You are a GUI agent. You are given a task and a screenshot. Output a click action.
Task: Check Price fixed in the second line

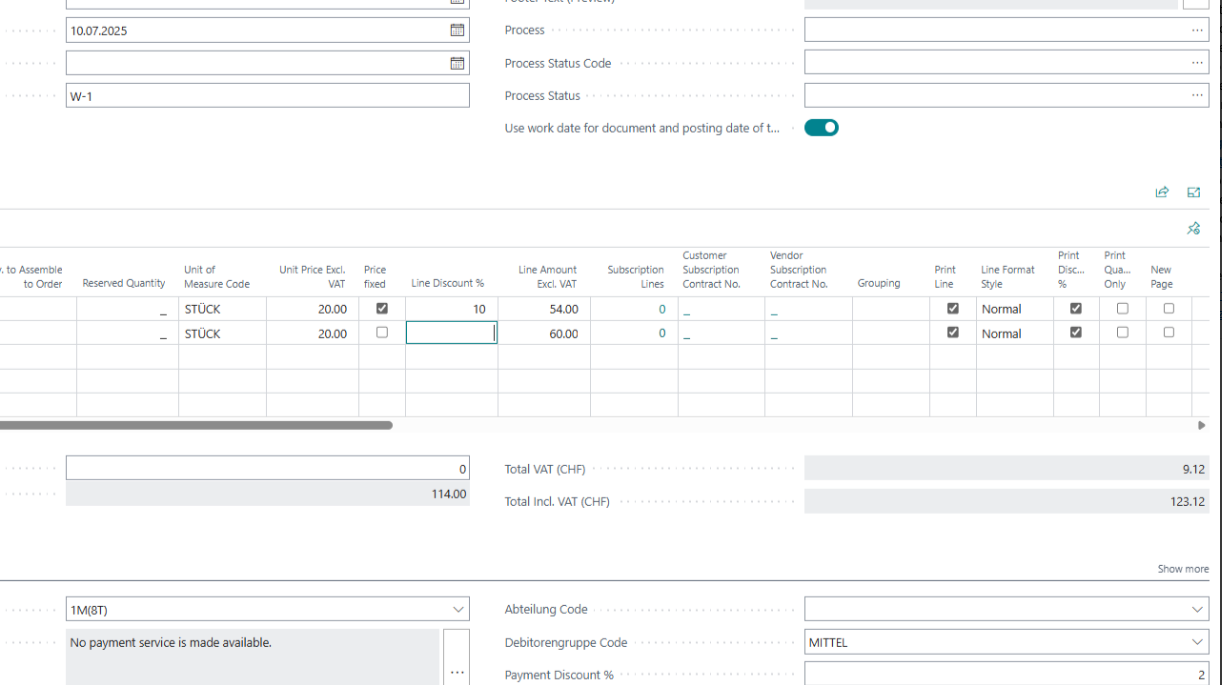381,333
